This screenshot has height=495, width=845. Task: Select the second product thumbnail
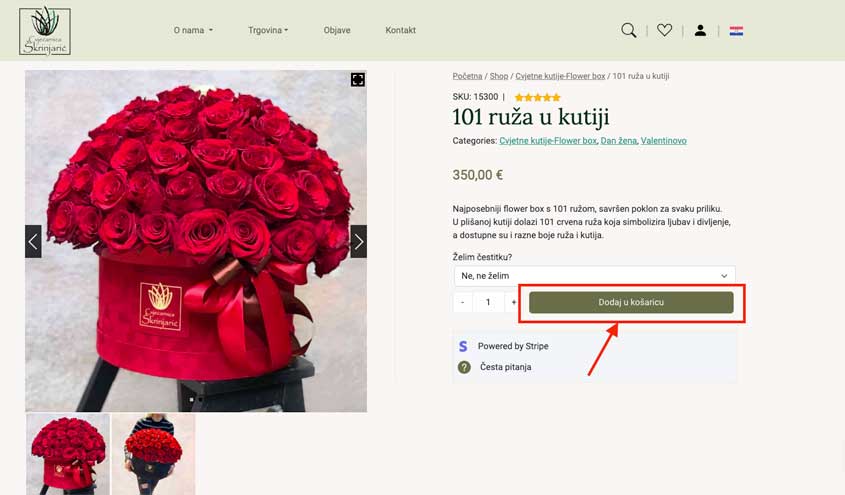153,453
